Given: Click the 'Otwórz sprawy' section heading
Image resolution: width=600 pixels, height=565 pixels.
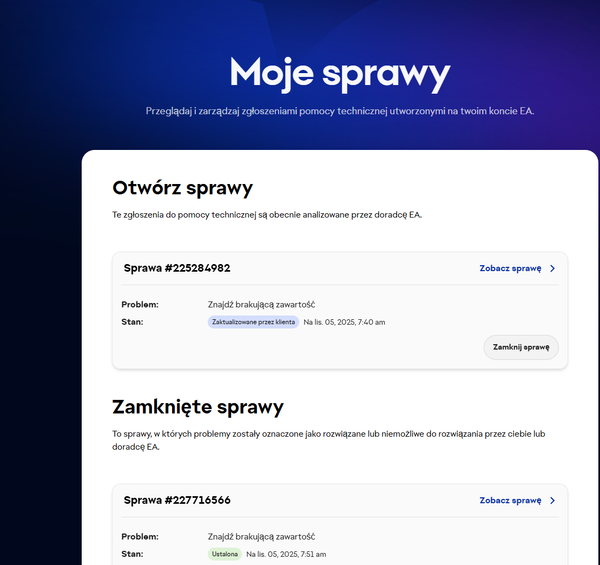Looking at the screenshot, I should (x=183, y=188).
